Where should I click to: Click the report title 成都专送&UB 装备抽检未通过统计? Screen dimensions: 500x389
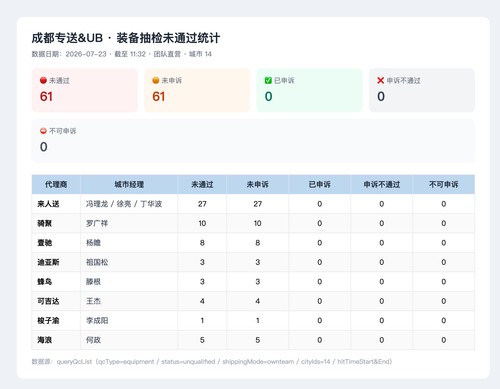coord(126,38)
